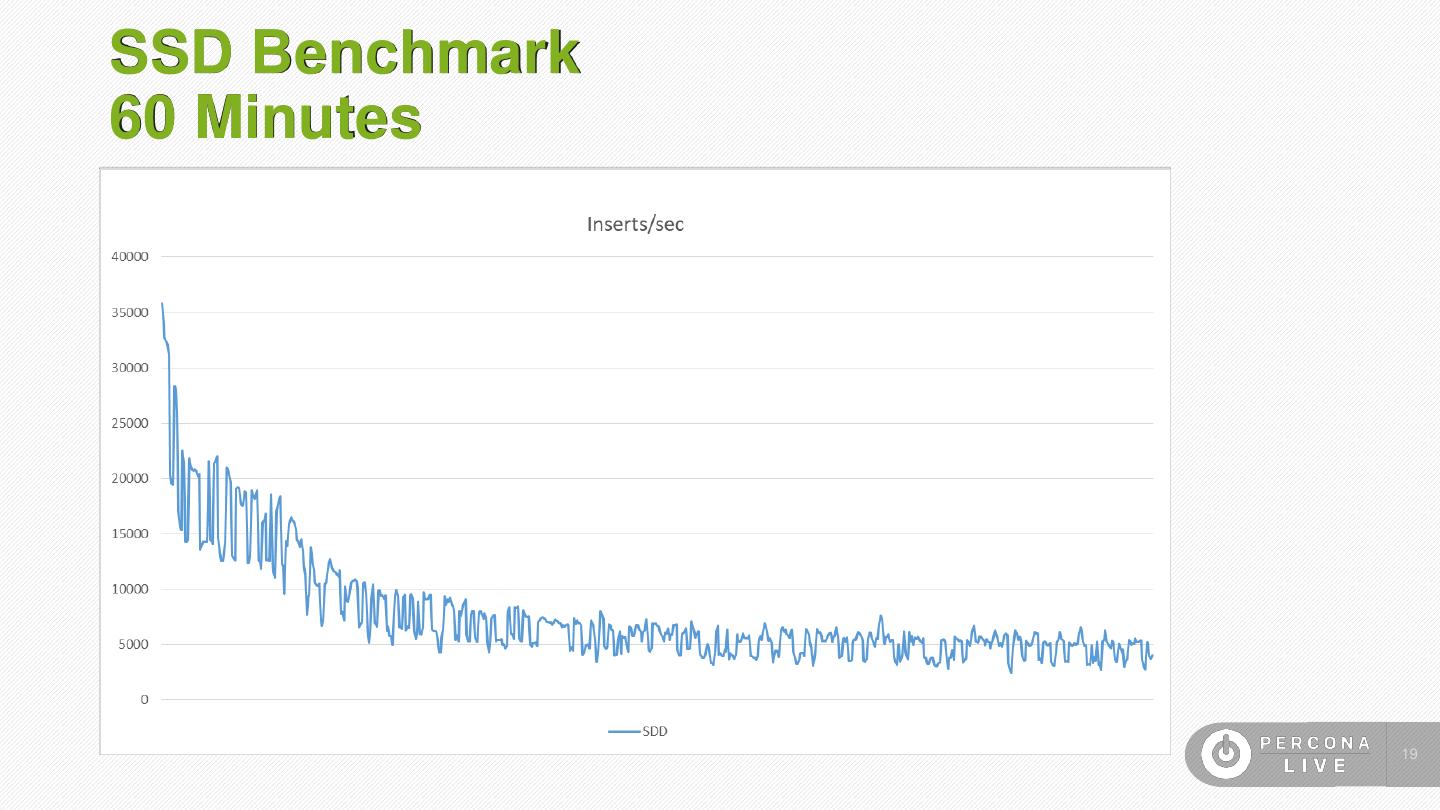1440x810 pixels.
Task: Click the 35000 y-axis label
Action: [x=128, y=312]
